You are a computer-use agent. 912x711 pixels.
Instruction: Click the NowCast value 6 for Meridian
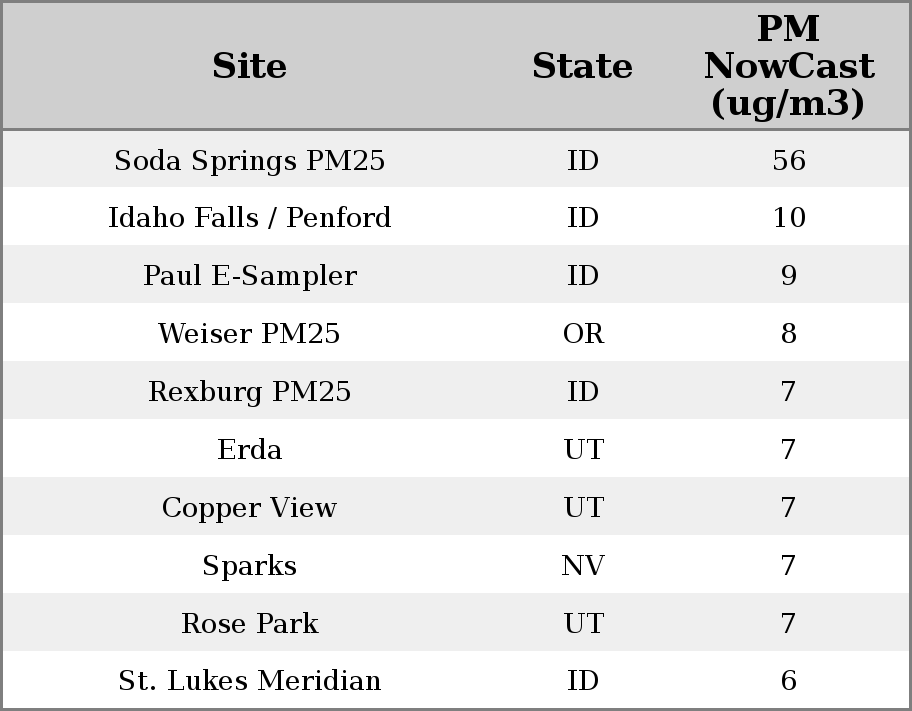click(788, 681)
